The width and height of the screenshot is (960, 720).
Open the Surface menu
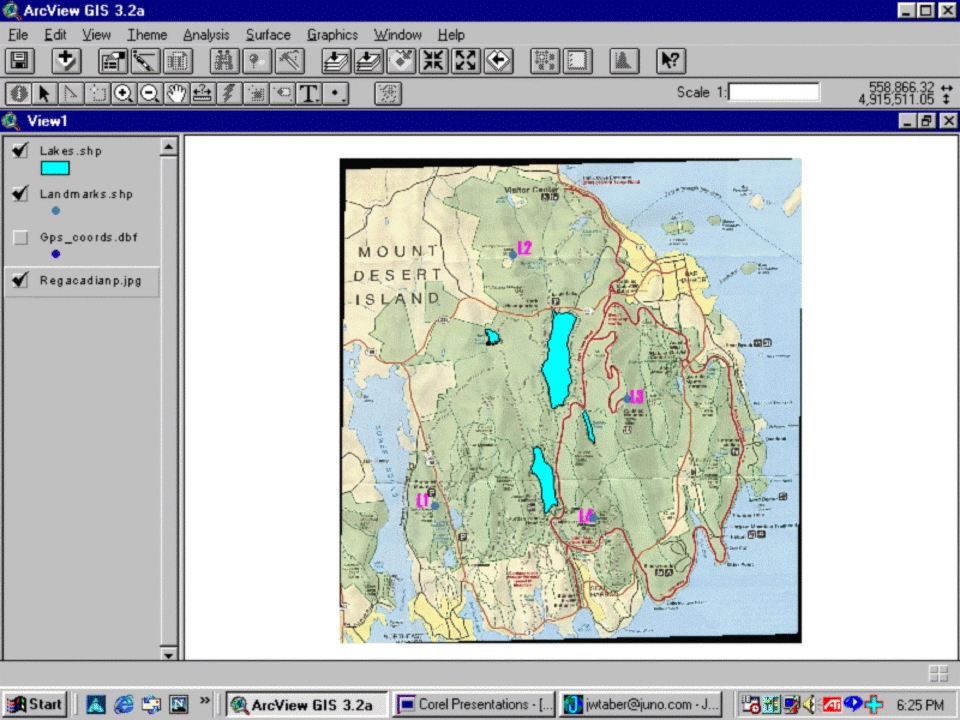point(268,35)
